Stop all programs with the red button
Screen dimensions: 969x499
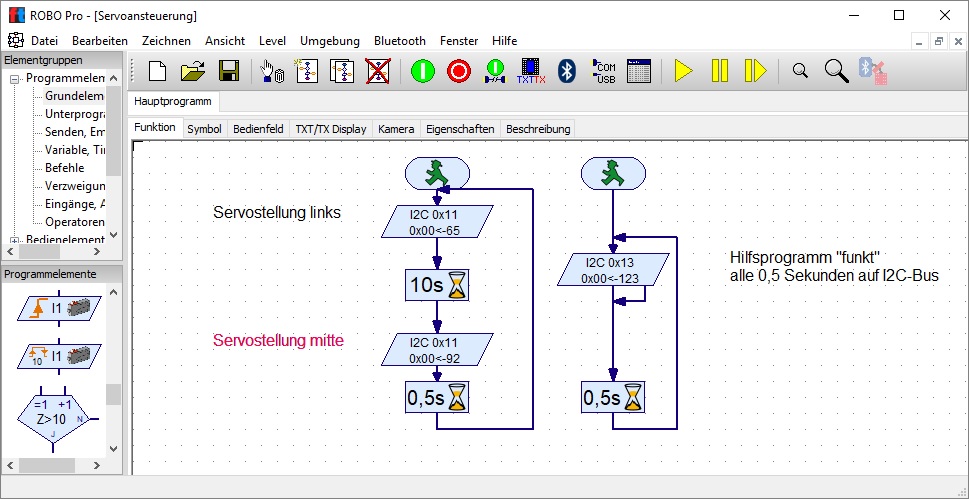pos(458,71)
